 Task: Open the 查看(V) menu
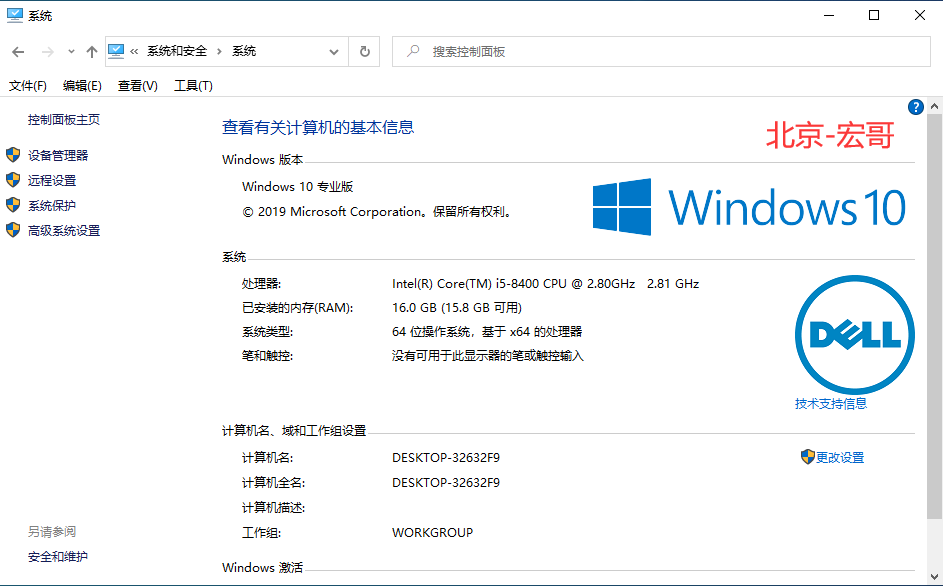click(138, 86)
